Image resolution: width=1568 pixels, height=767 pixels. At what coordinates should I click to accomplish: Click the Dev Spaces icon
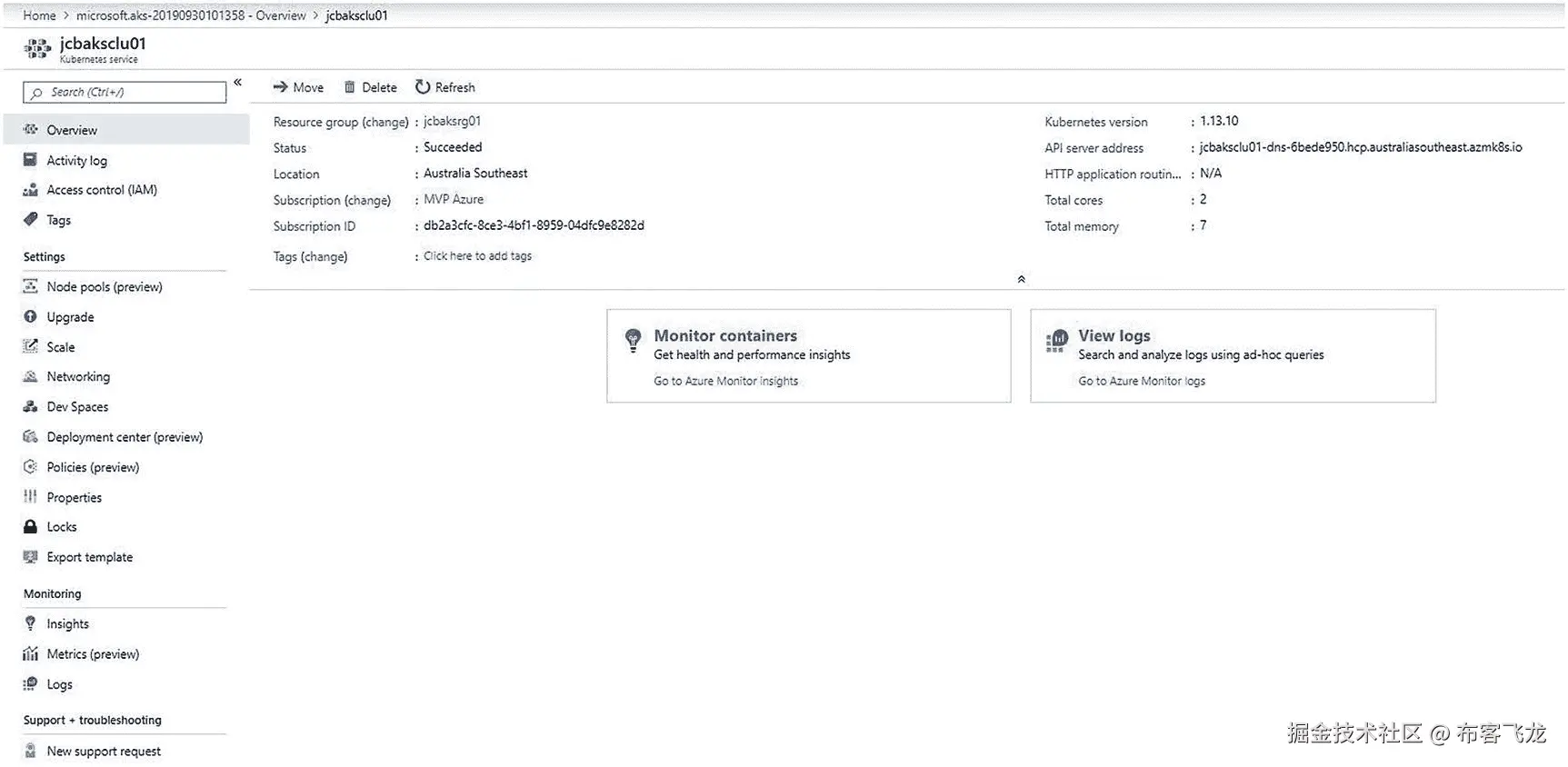30,406
